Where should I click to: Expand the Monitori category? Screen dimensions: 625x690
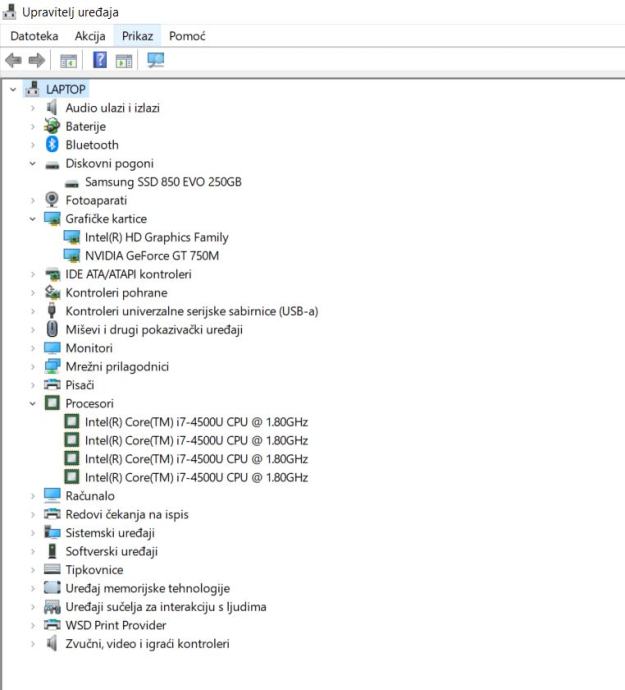[33, 348]
